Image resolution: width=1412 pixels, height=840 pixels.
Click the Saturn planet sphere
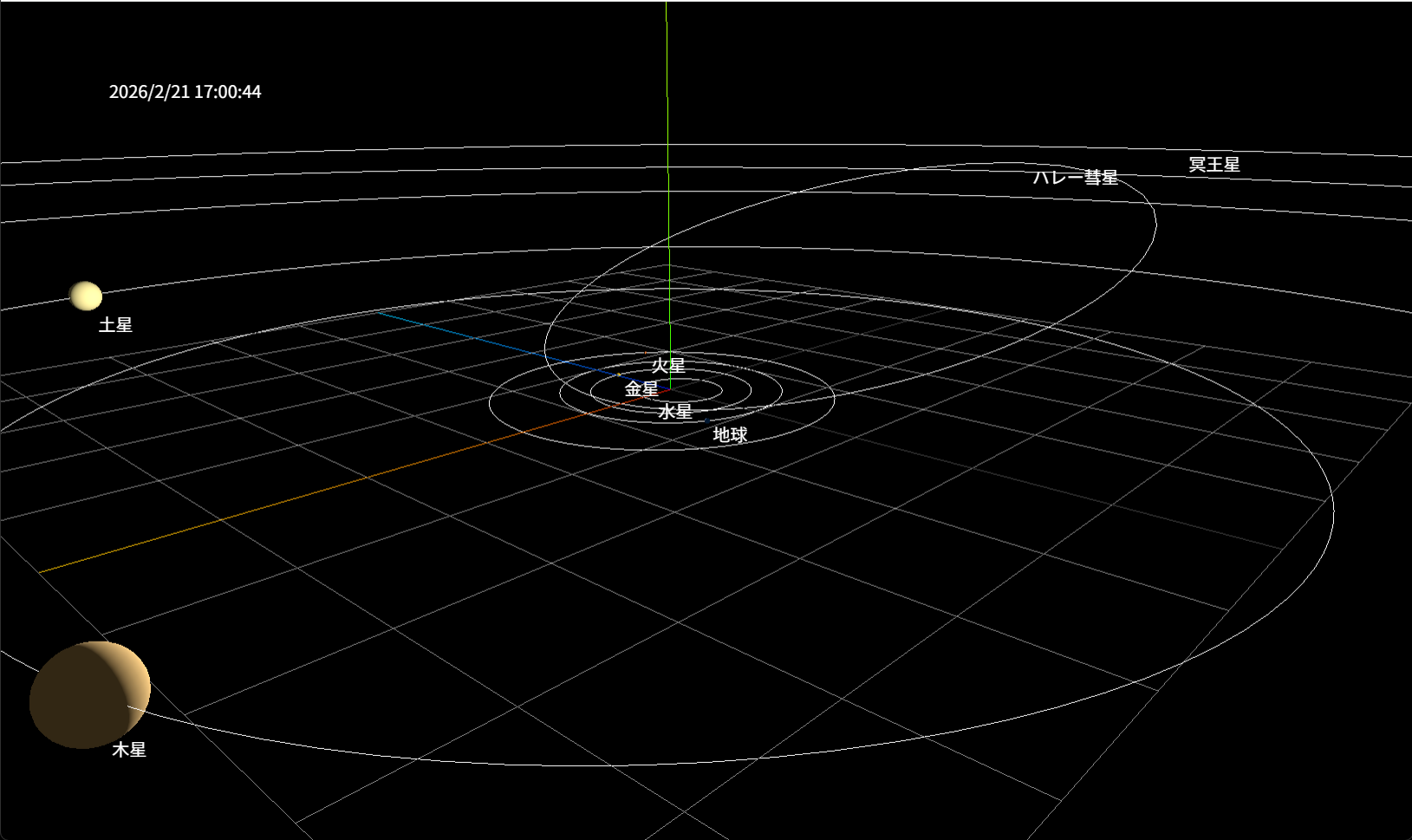86,296
